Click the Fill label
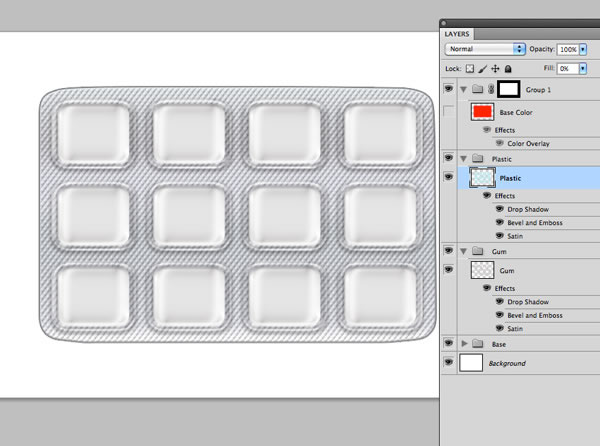The image size is (600, 446). [549, 68]
